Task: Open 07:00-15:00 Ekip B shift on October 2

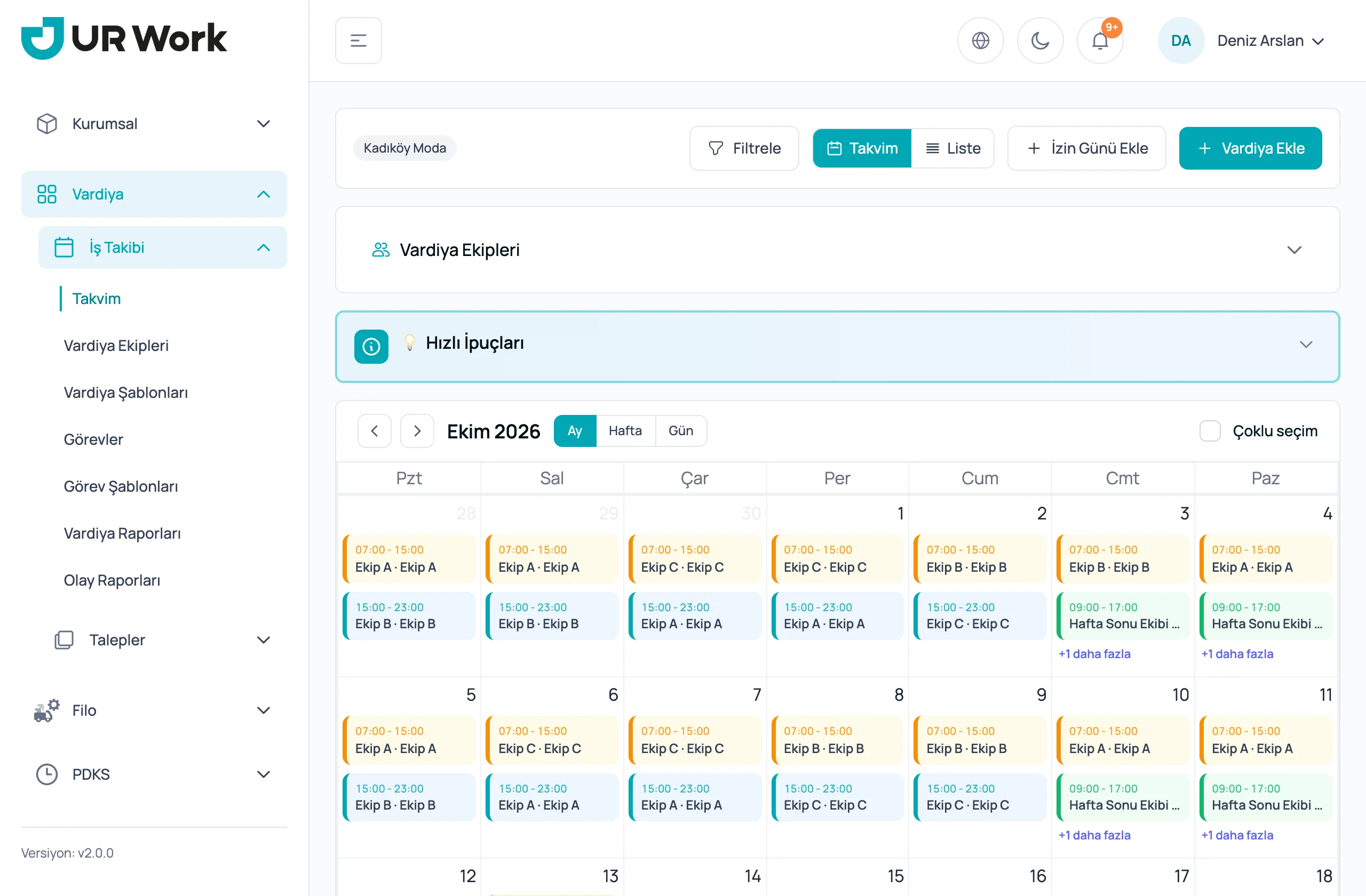Action: pyautogui.click(x=980, y=559)
